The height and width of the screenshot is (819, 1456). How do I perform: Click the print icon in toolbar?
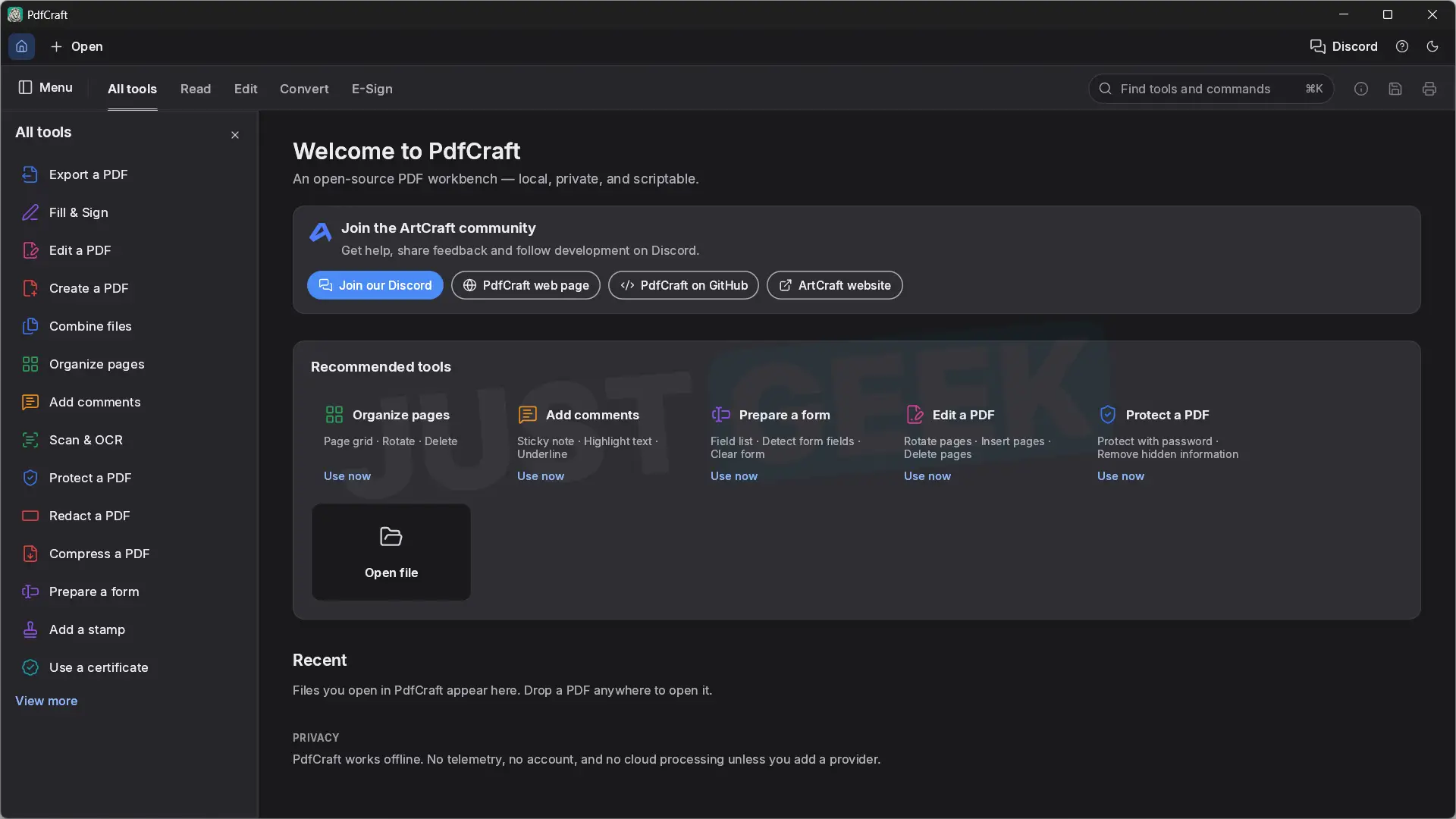(1429, 89)
